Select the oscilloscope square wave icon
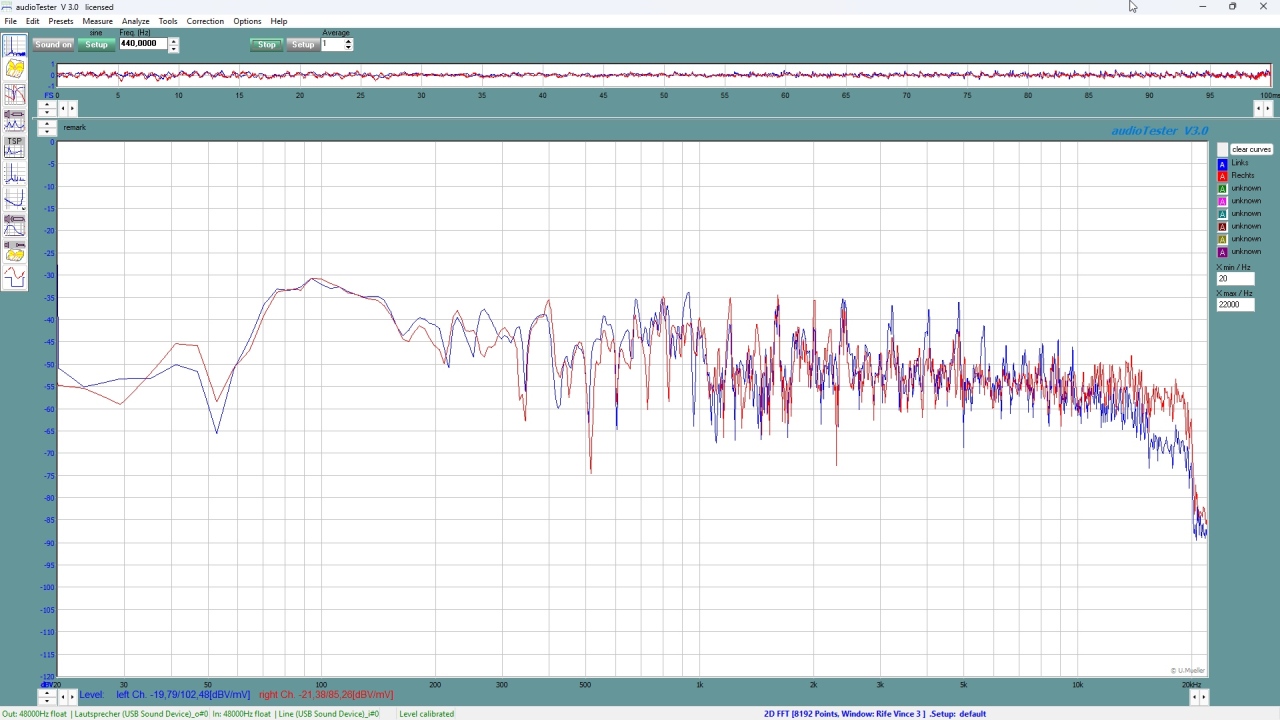 coord(15,277)
